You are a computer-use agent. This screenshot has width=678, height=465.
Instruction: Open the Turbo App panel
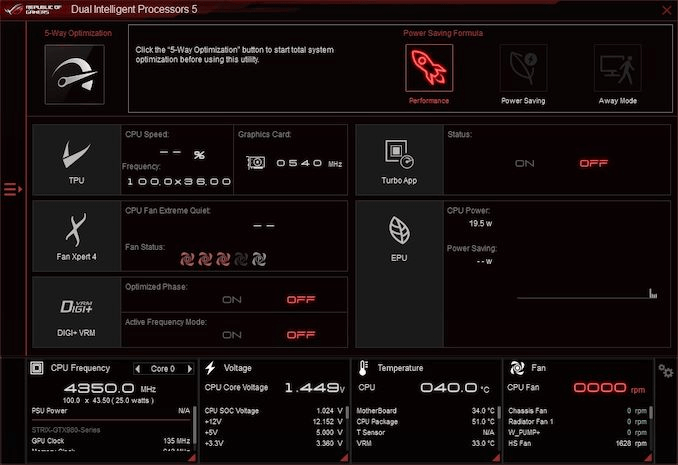click(x=399, y=160)
